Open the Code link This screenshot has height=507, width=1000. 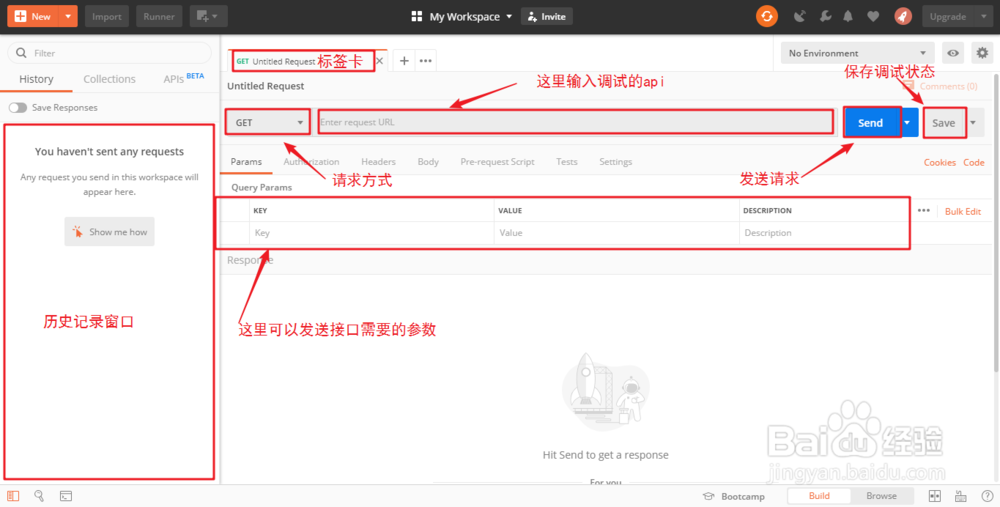(x=974, y=163)
